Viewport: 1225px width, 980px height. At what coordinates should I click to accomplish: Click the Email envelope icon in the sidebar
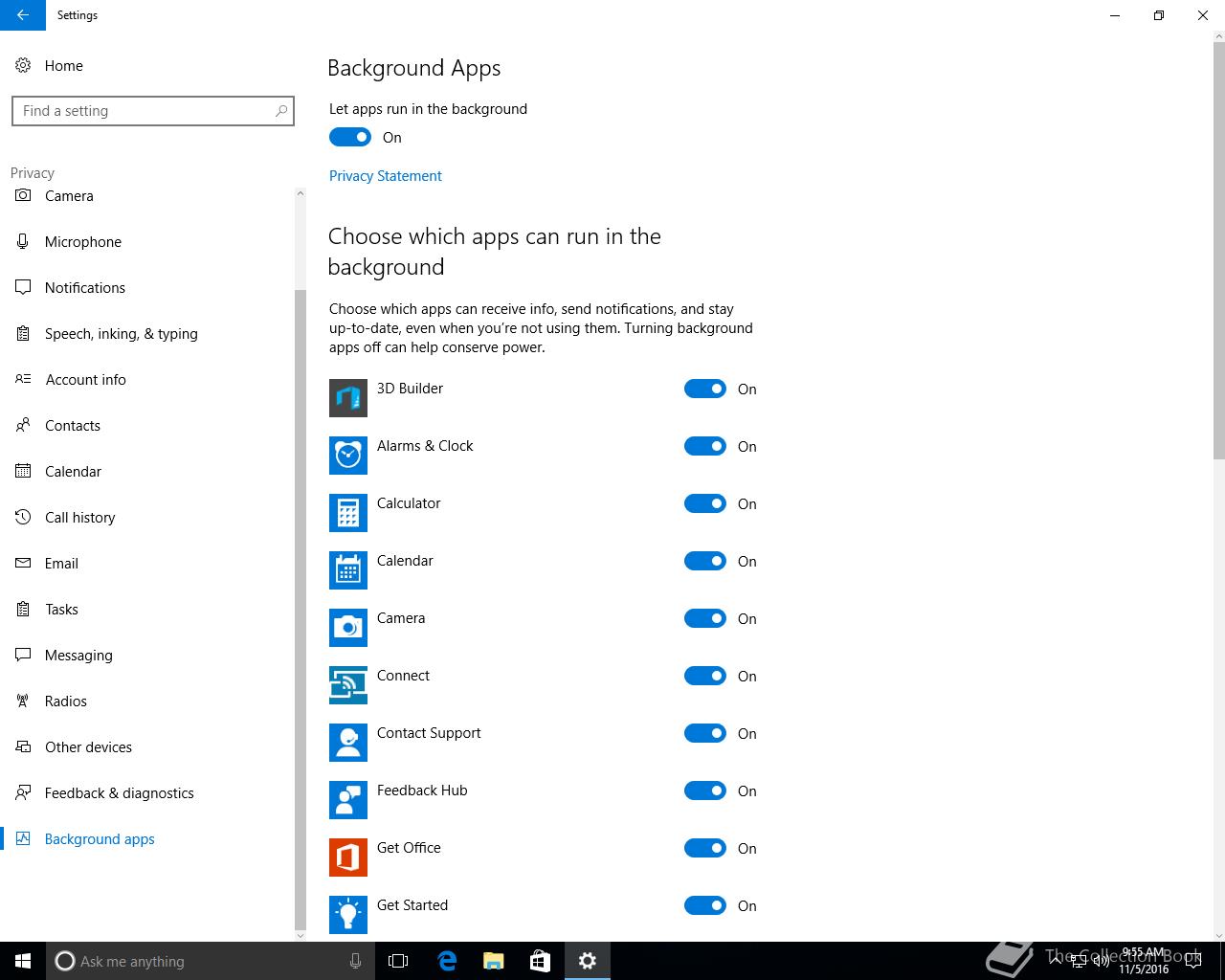pos(23,564)
